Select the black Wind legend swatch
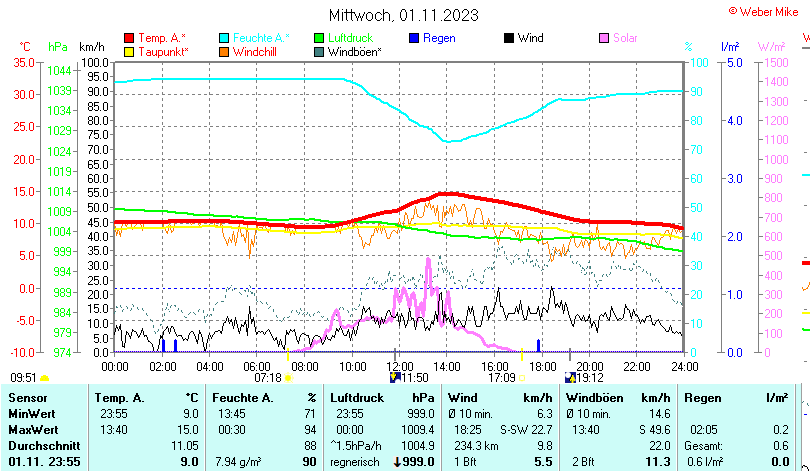This screenshot has width=810, height=471. [x=509, y=38]
